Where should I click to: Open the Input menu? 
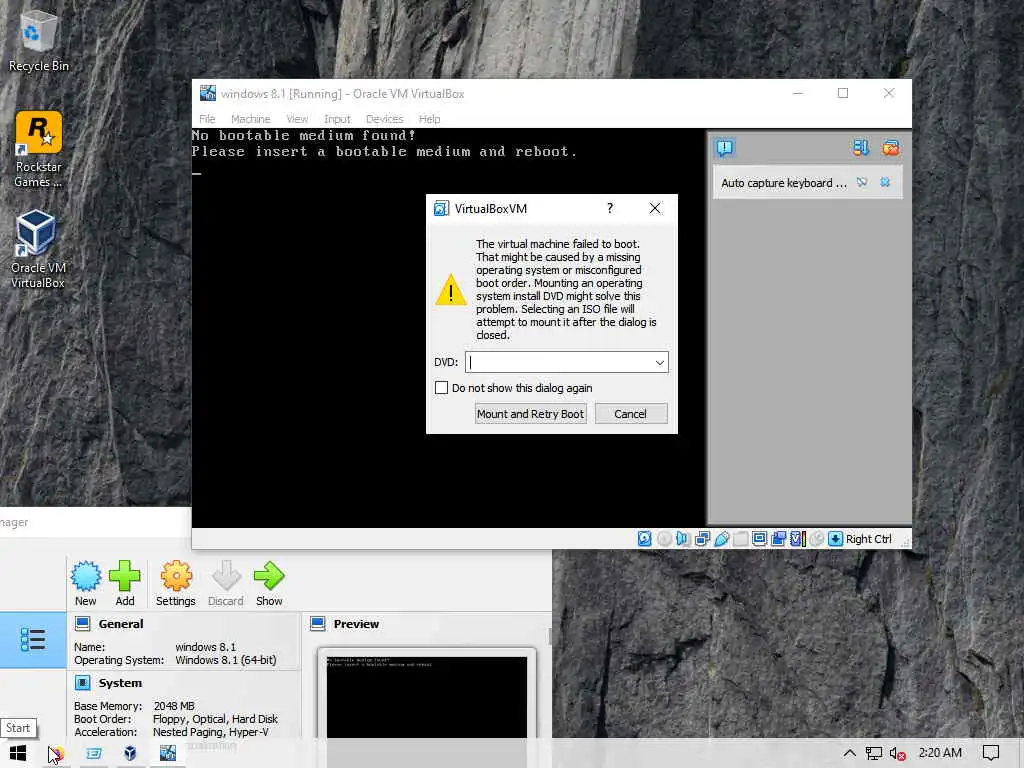click(337, 119)
